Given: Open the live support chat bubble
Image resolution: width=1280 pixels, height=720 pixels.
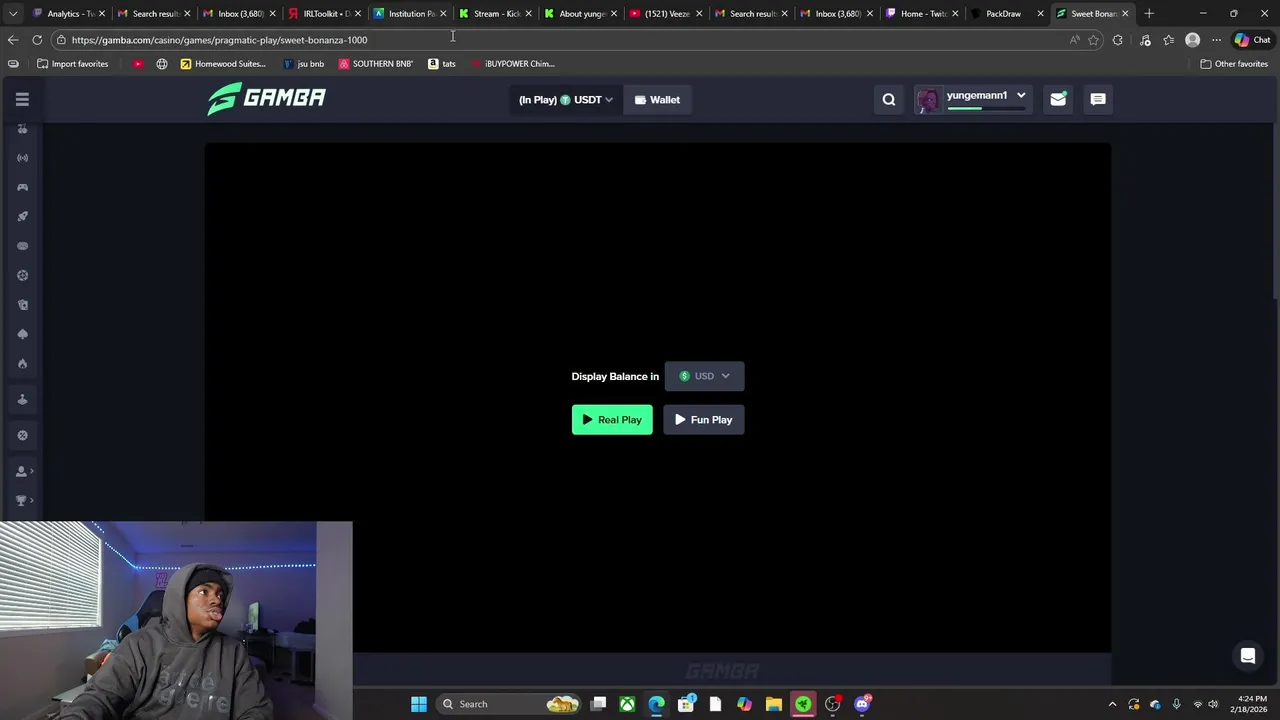Looking at the screenshot, I should (x=1248, y=656).
